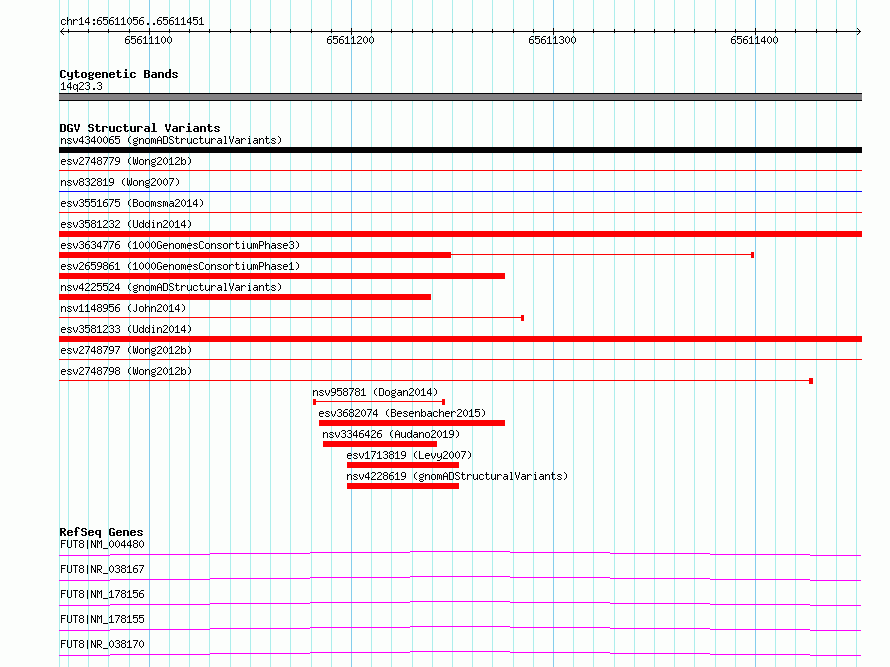
Task: Select transcript FUT8|NM_004480
Action: pyautogui.click(x=102, y=544)
